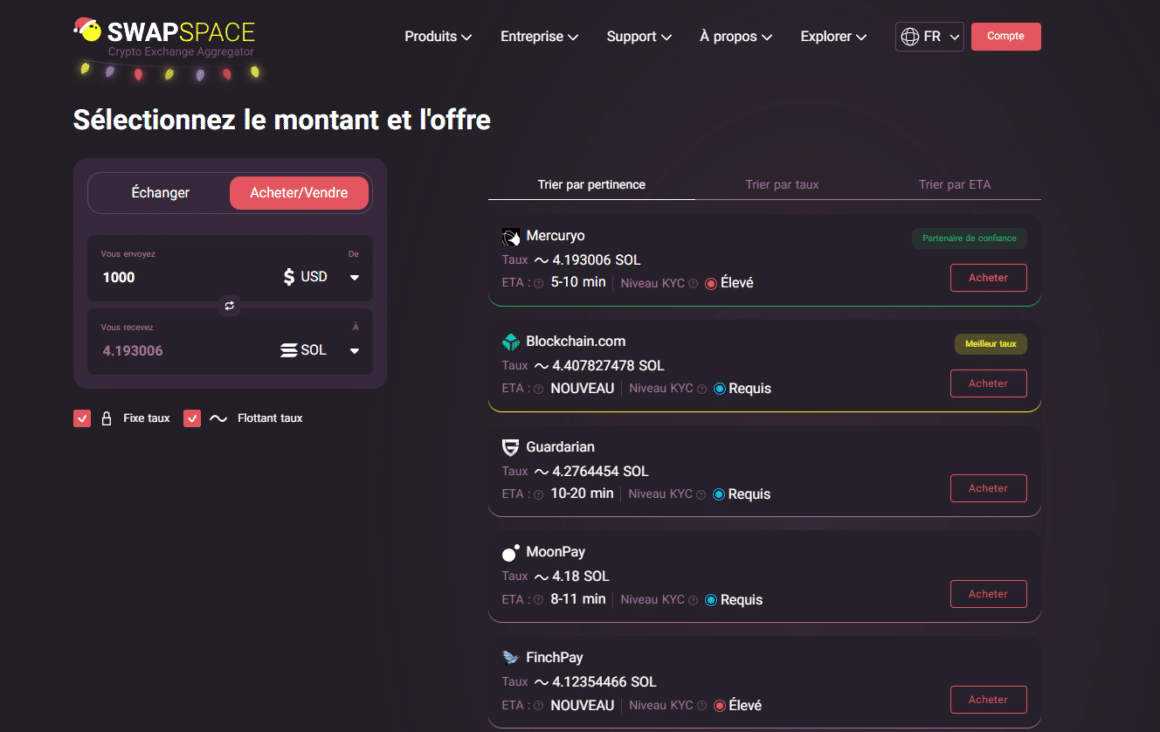The width and height of the screenshot is (1160, 732).
Task: Click the FinchPay bird icon
Action: (x=511, y=658)
